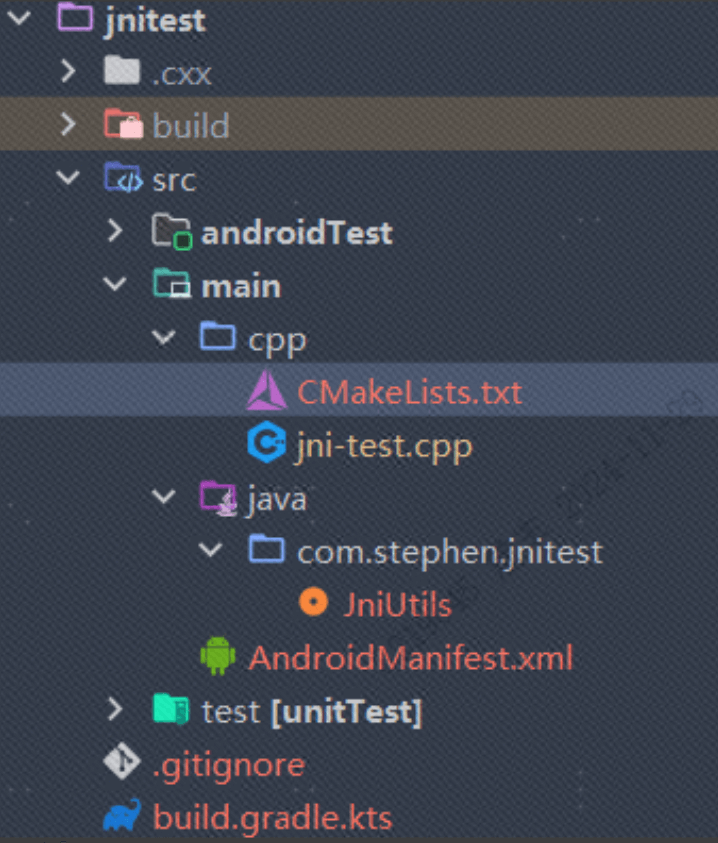The image size is (718, 843).
Task: Expand the .cxx folder
Action: [67, 71]
